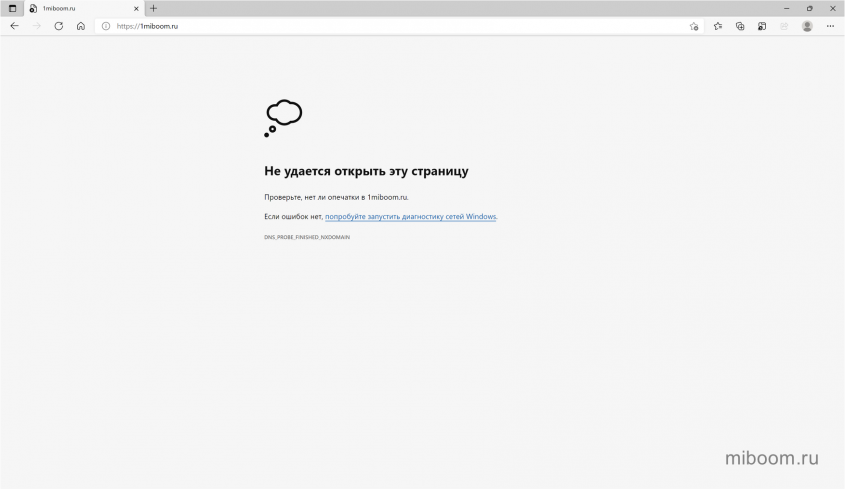The height and width of the screenshot is (489, 845).
Task: Open a new tab with plus button
Action: click(154, 8)
